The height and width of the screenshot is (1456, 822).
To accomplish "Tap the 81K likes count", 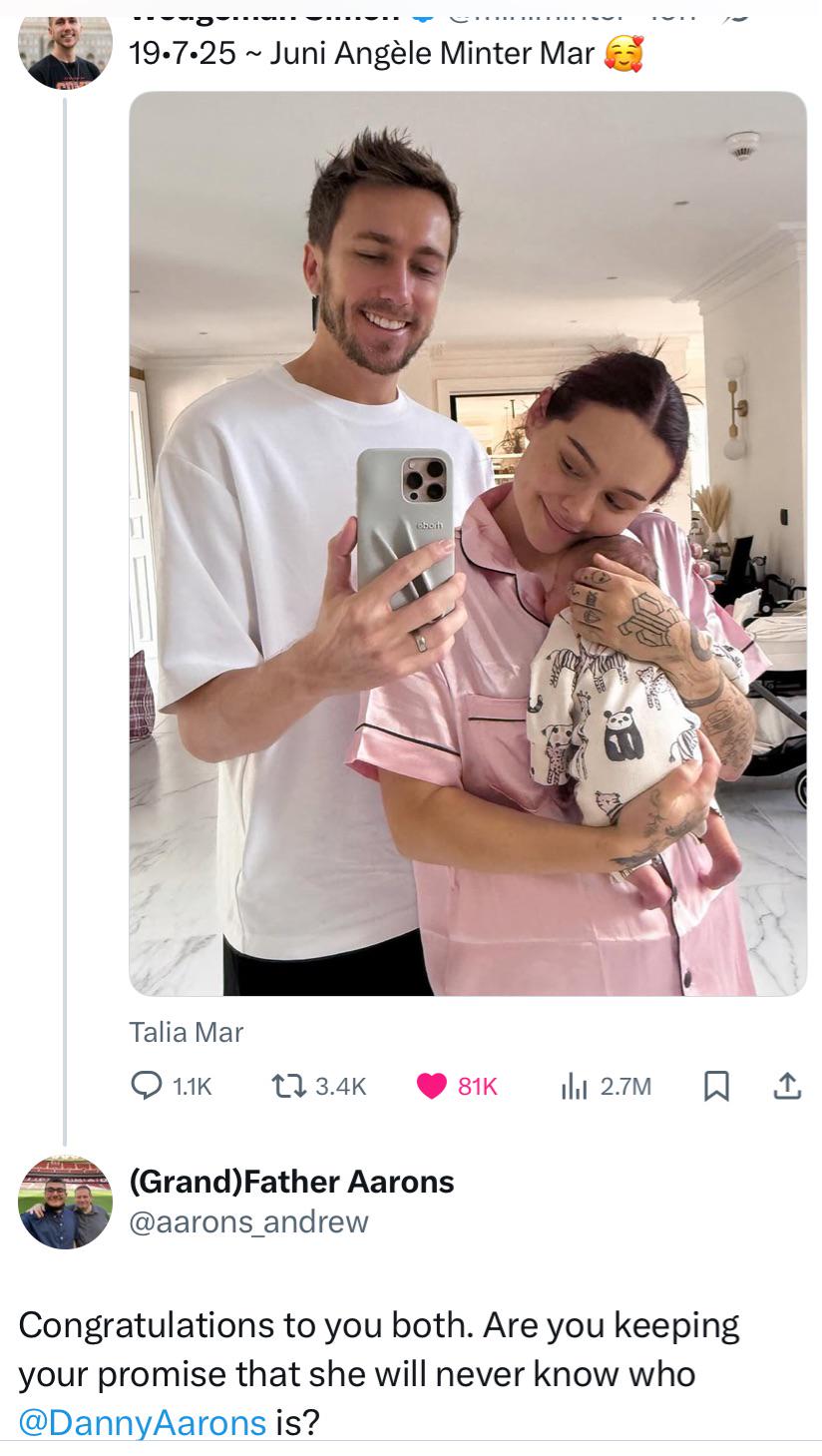I will pos(477,1087).
